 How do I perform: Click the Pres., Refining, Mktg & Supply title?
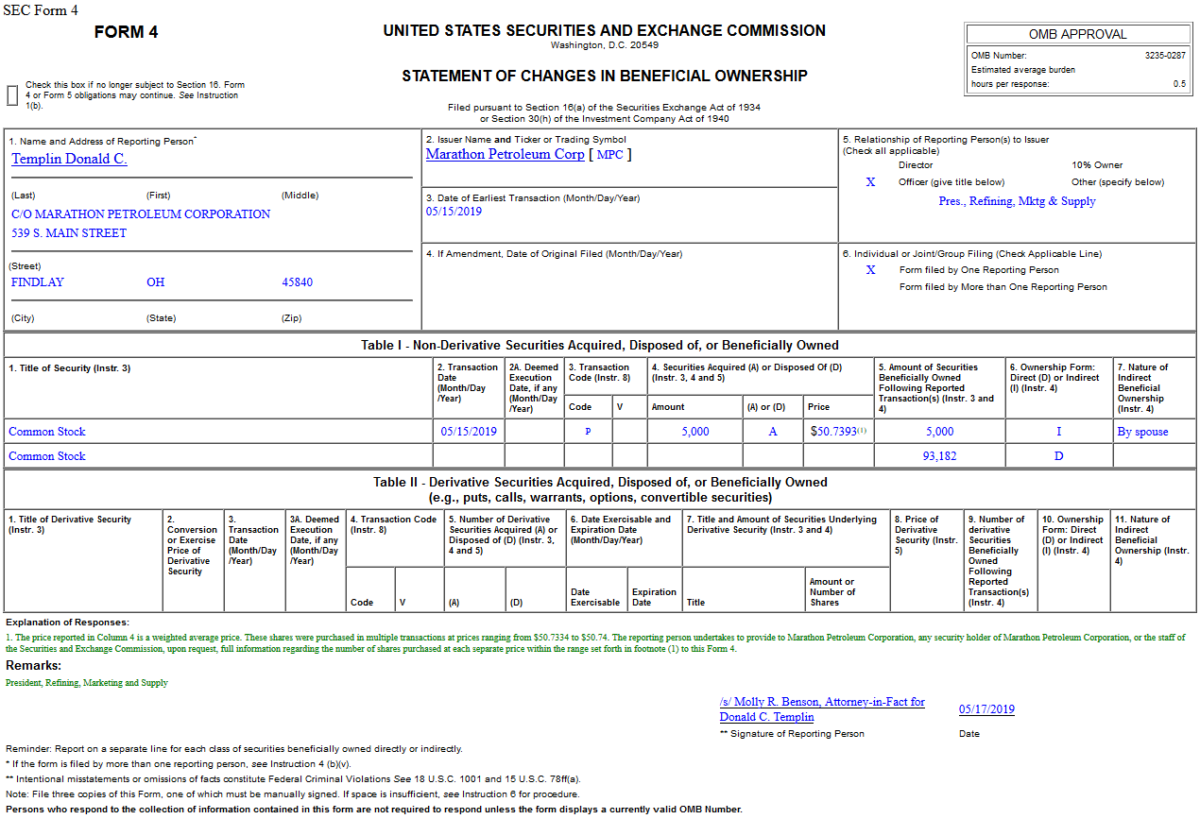(x=1017, y=201)
